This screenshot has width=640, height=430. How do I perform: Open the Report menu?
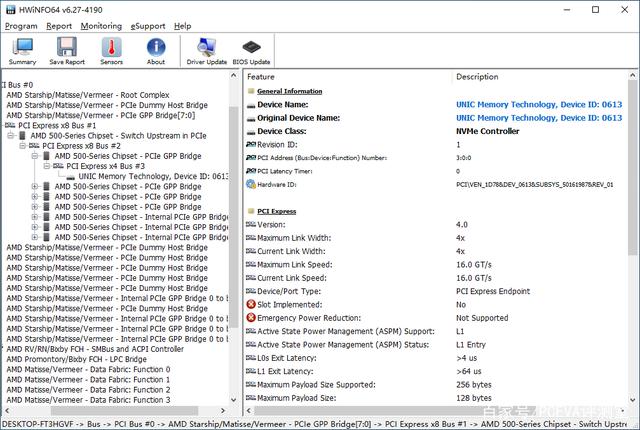click(x=59, y=26)
